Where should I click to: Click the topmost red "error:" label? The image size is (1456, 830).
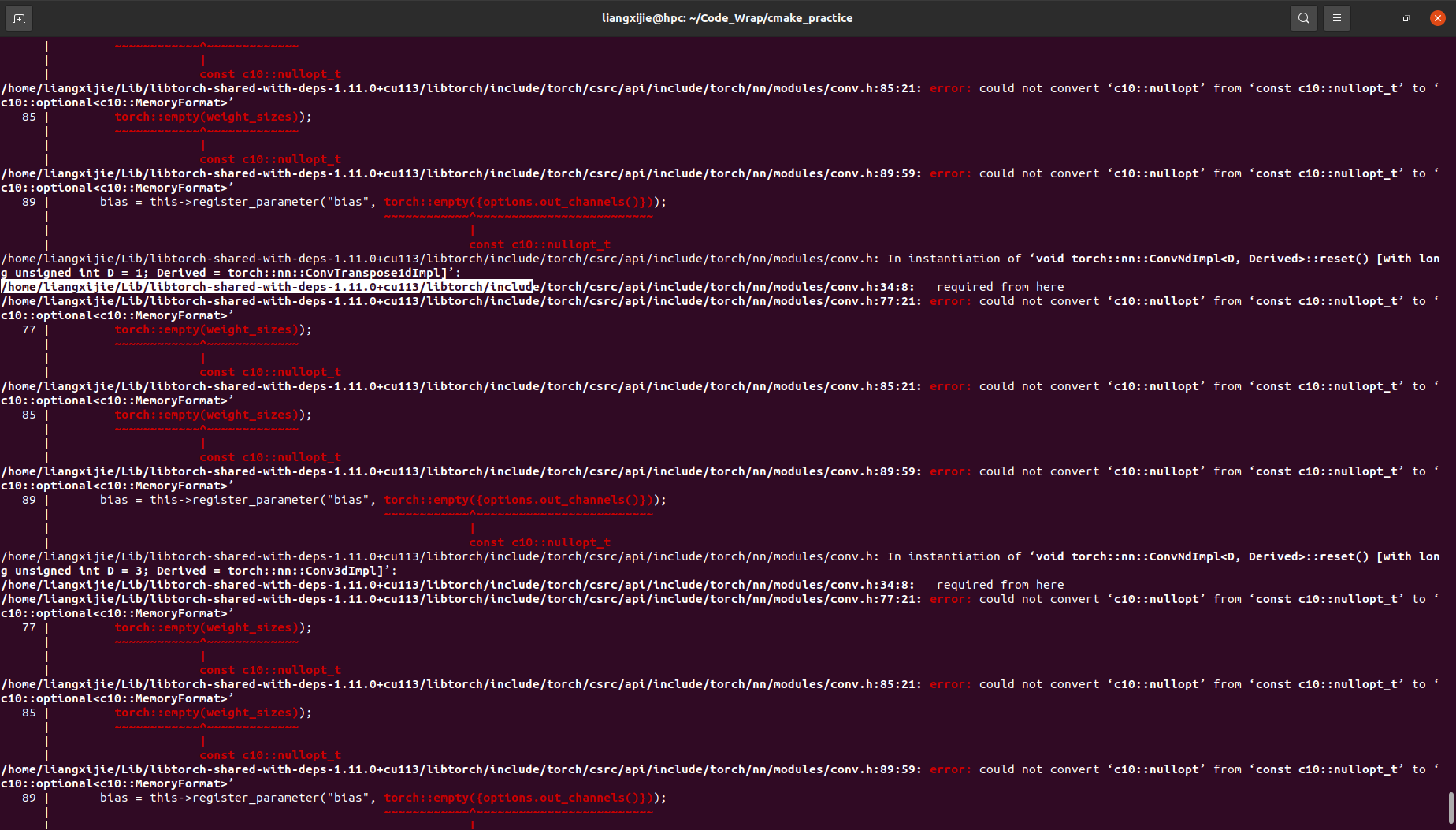click(x=949, y=88)
